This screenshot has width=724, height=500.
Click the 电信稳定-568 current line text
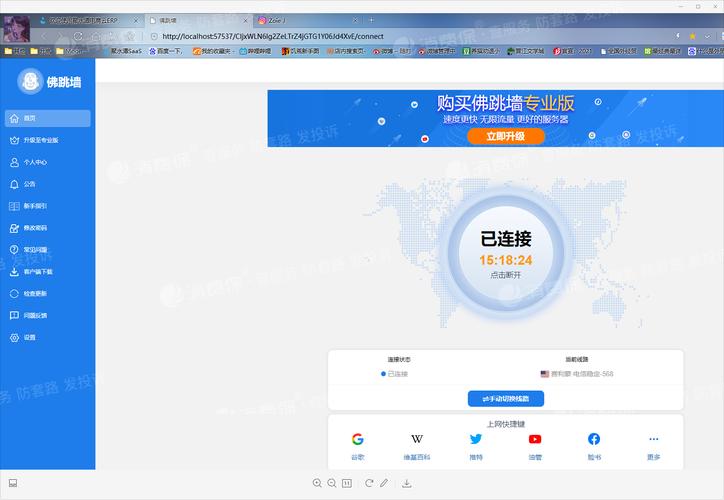pyautogui.click(x=593, y=374)
